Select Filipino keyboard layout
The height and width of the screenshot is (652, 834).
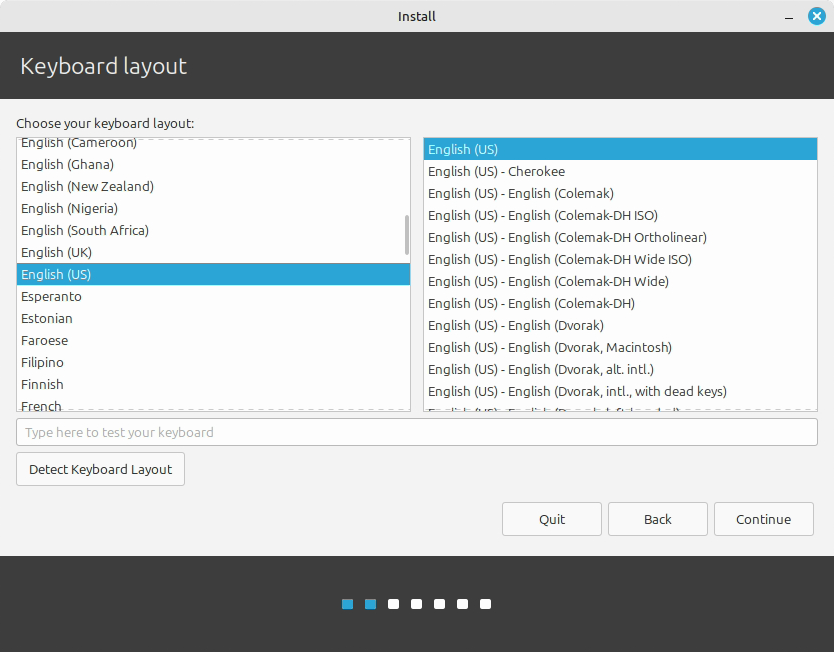point(42,362)
